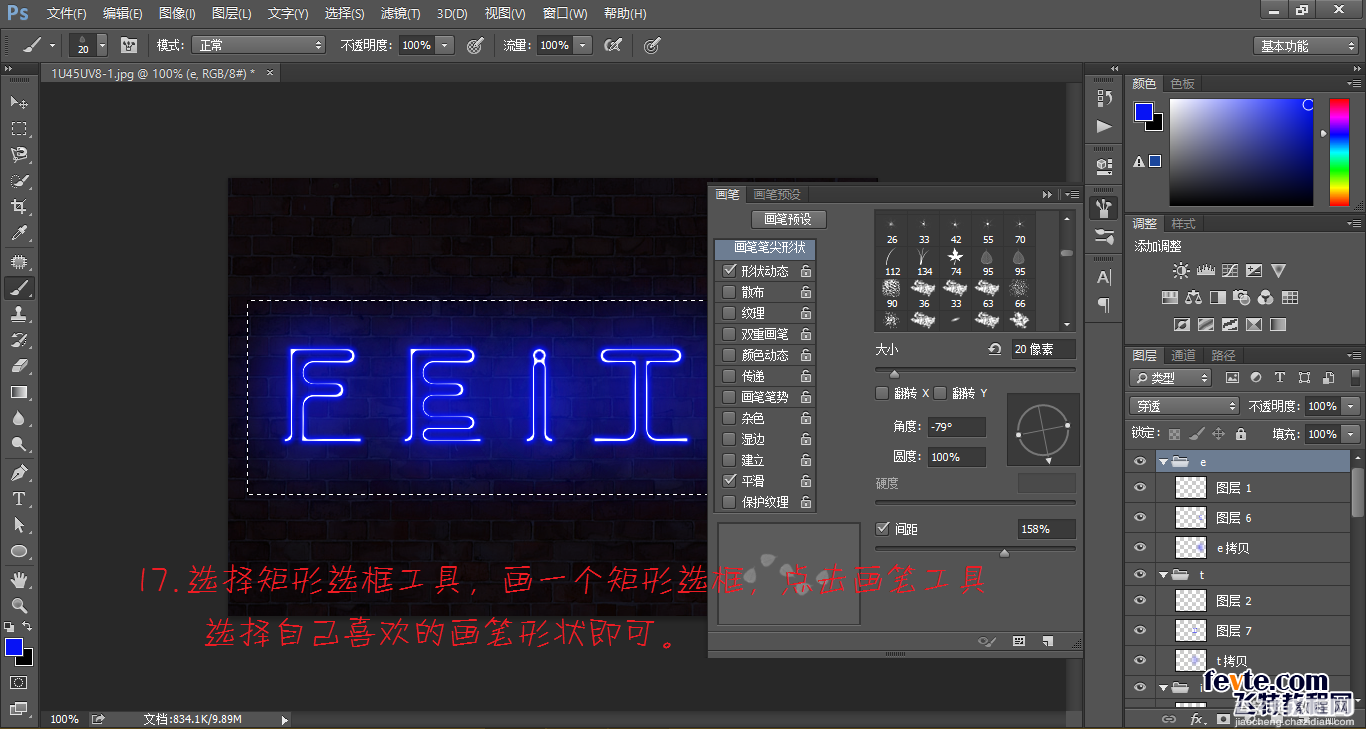1366x729 pixels.
Task: Click the lock all icon in Layers panel
Action: [x=1241, y=434]
